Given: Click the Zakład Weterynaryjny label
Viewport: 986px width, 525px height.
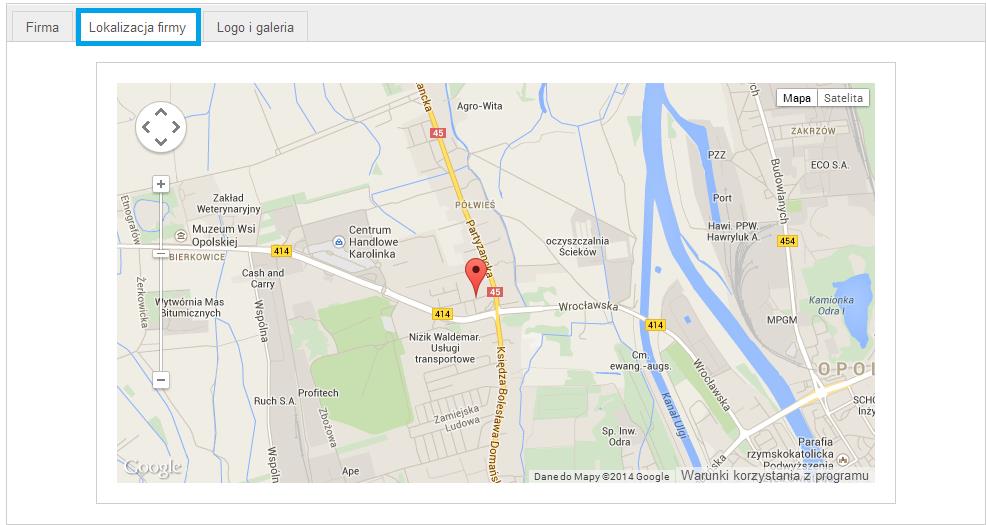Looking at the screenshot, I should tap(228, 203).
